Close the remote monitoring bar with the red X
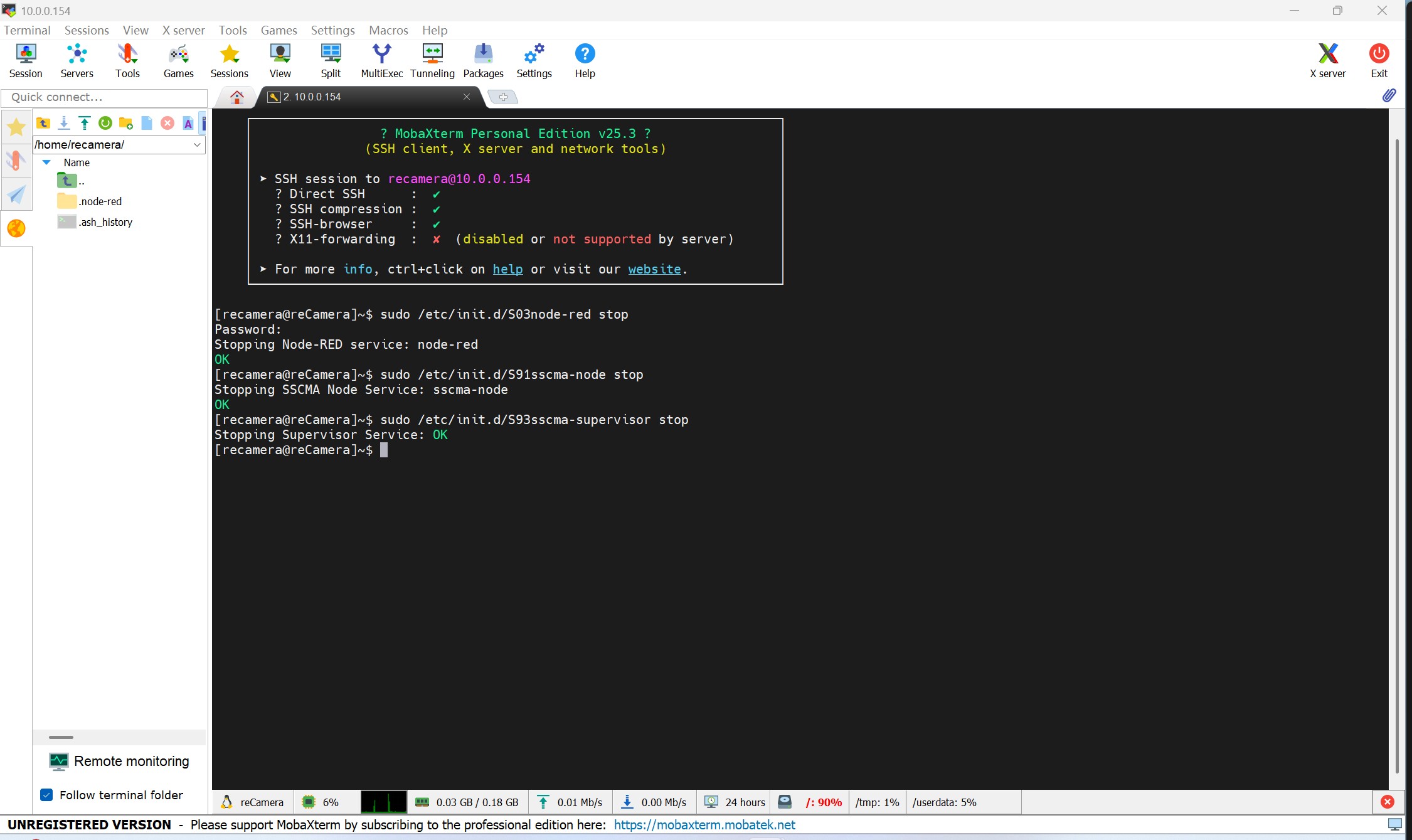1412x840 pixels. (1388, 802)
